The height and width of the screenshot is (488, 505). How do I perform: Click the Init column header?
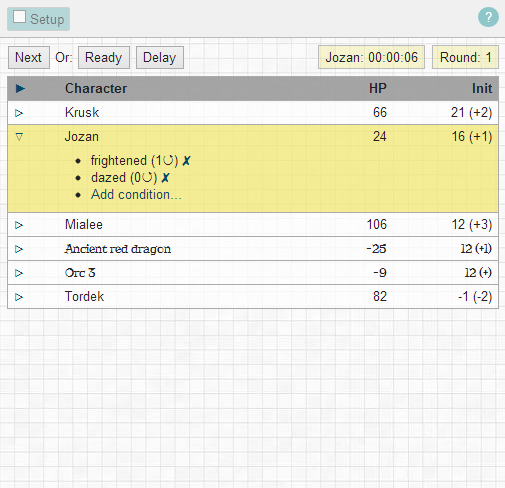pyautogui.click(x=482, y=88)
